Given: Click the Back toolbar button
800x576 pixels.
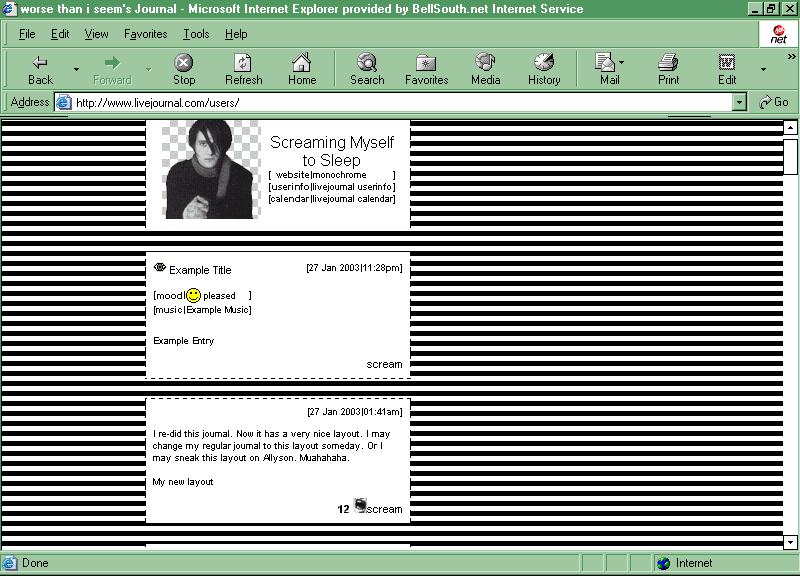Looking at the screenshot, I should tap(40, 70).
